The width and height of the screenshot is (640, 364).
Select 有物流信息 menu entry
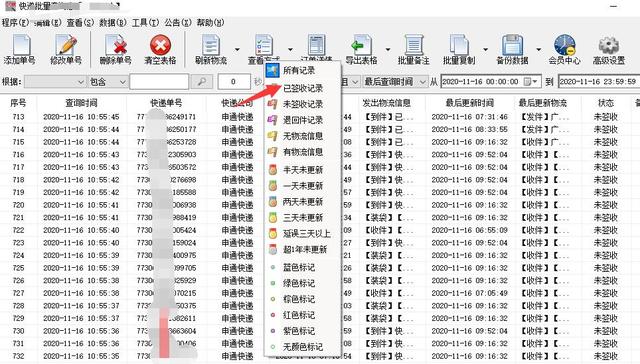coord(302,152)
